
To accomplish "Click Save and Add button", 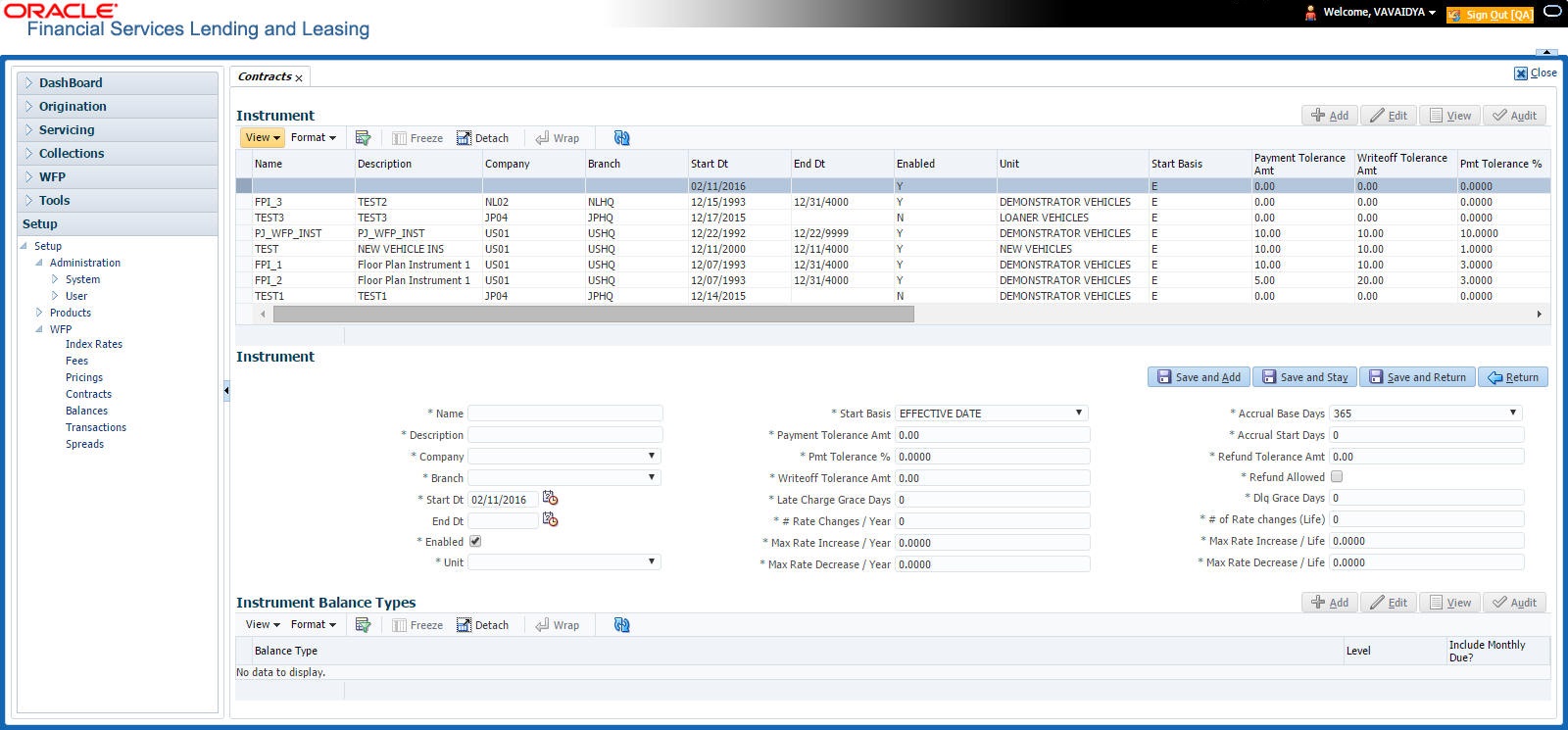I will 1199,377.
